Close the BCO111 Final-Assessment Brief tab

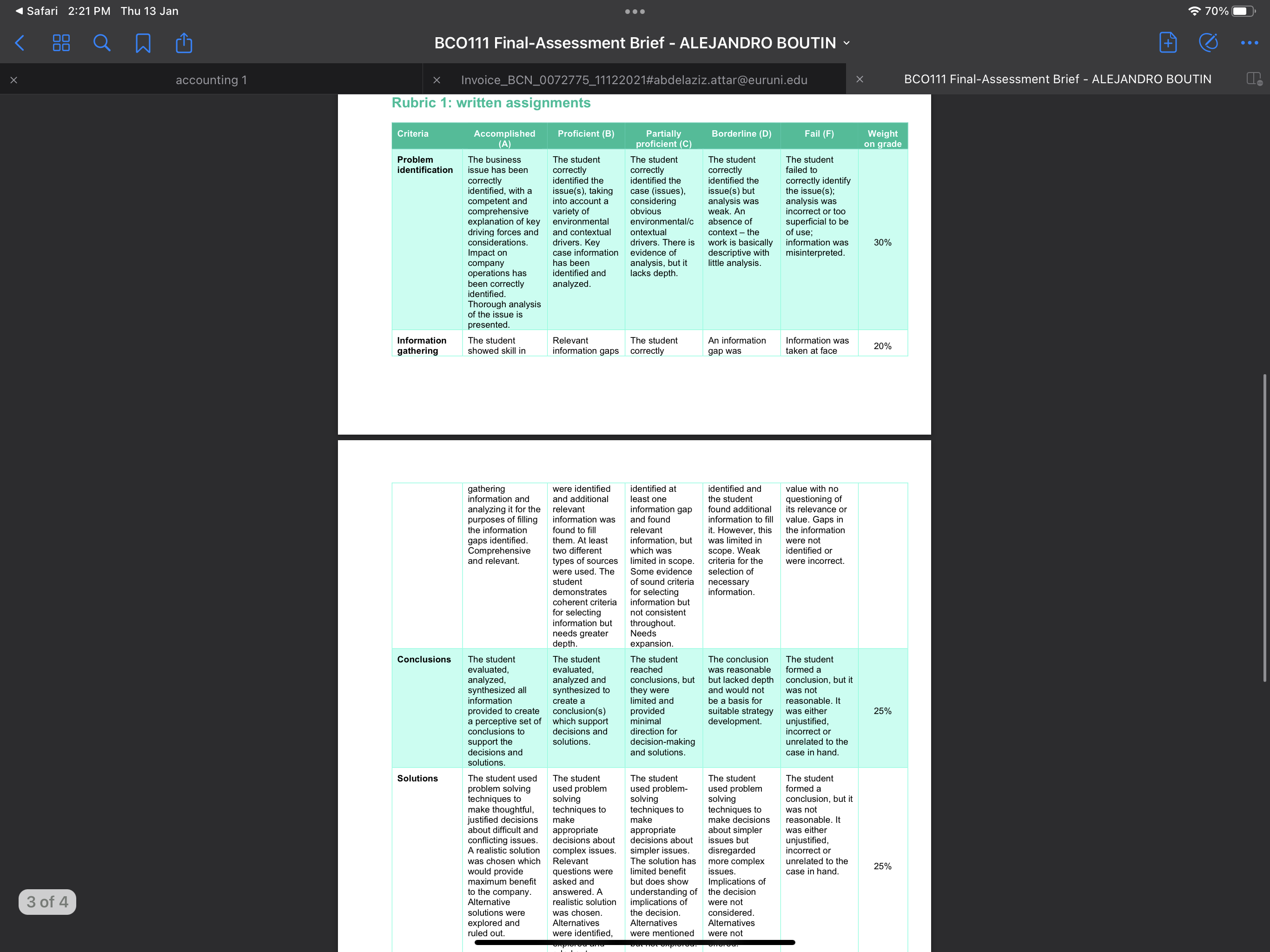pos(860,79)
